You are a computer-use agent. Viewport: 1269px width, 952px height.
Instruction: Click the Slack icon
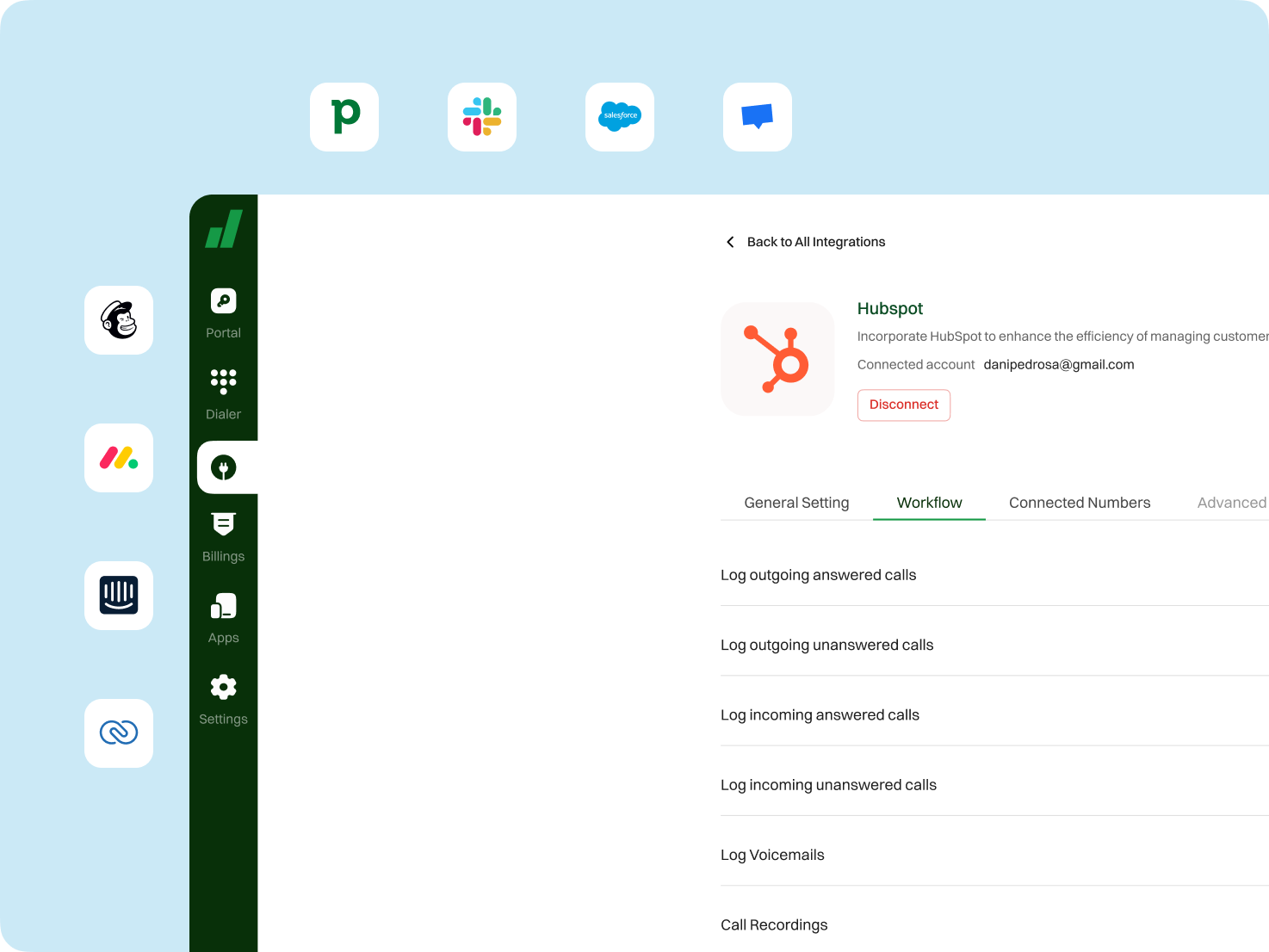pos(481,117)
